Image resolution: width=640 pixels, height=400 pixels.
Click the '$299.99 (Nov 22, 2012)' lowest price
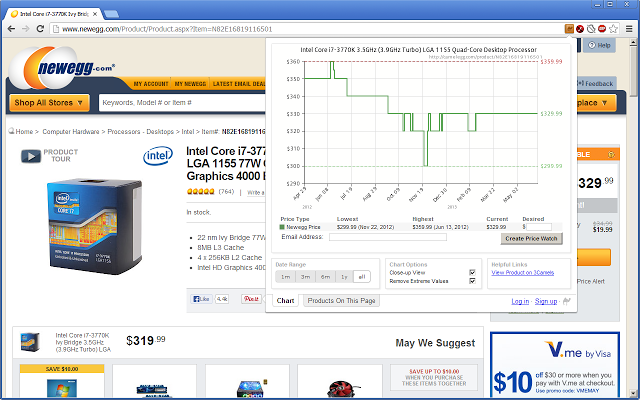coord(365,227)
